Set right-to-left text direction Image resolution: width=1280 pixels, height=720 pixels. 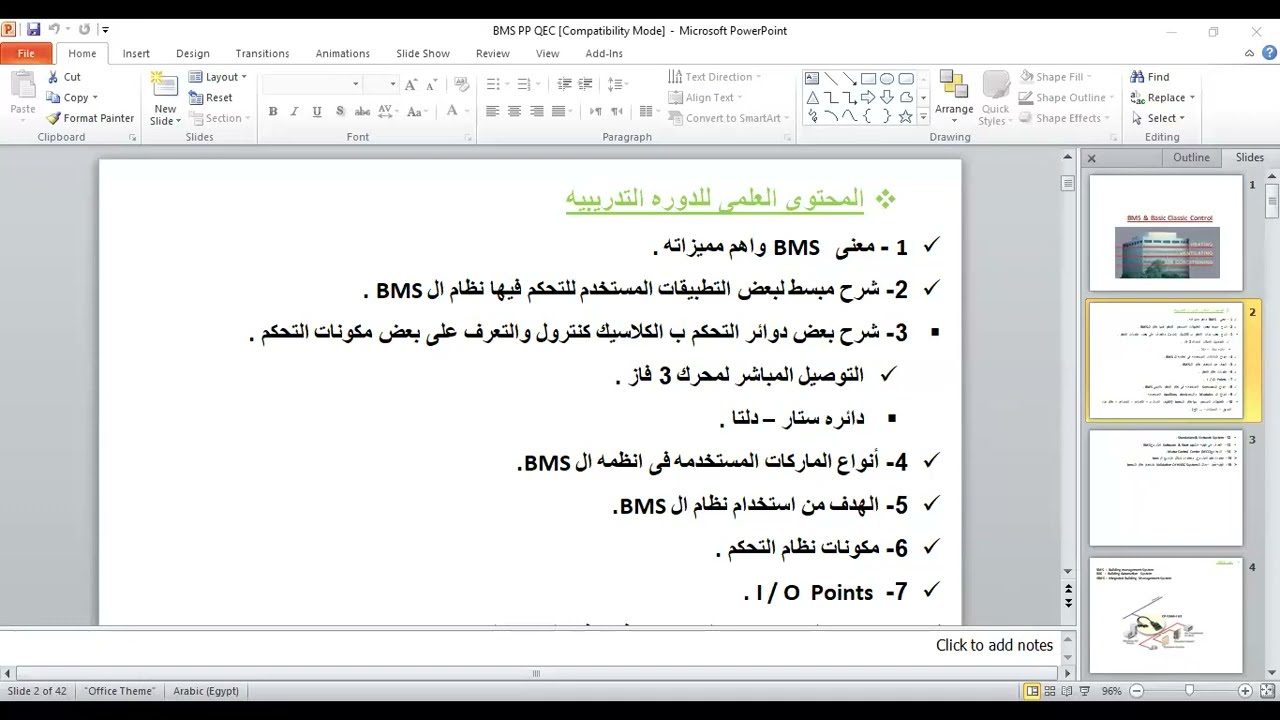pos(617,111)
